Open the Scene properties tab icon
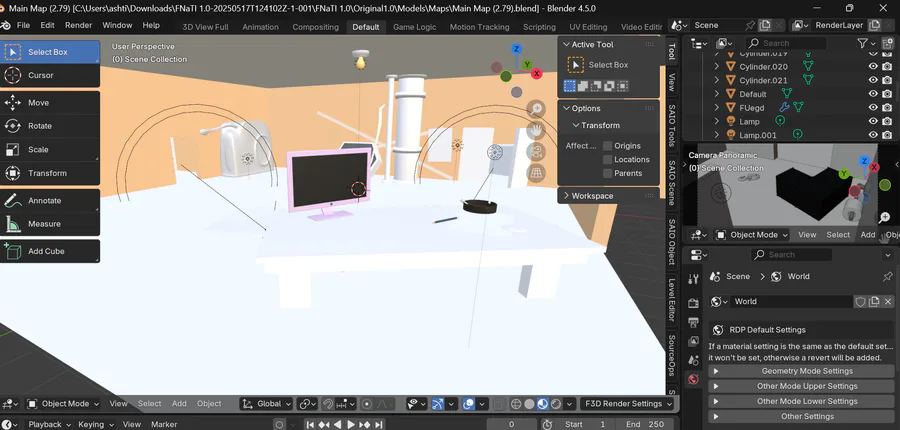 (693, 361)
